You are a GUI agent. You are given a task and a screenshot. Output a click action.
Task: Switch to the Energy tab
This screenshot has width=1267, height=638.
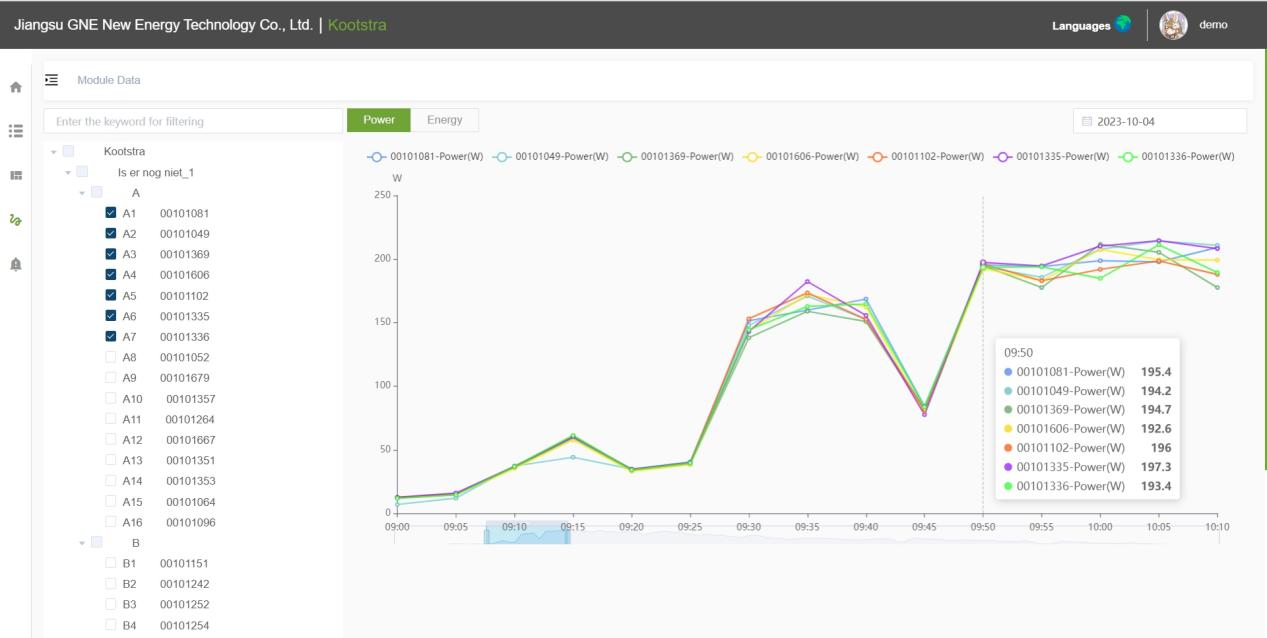pos(444,120)
